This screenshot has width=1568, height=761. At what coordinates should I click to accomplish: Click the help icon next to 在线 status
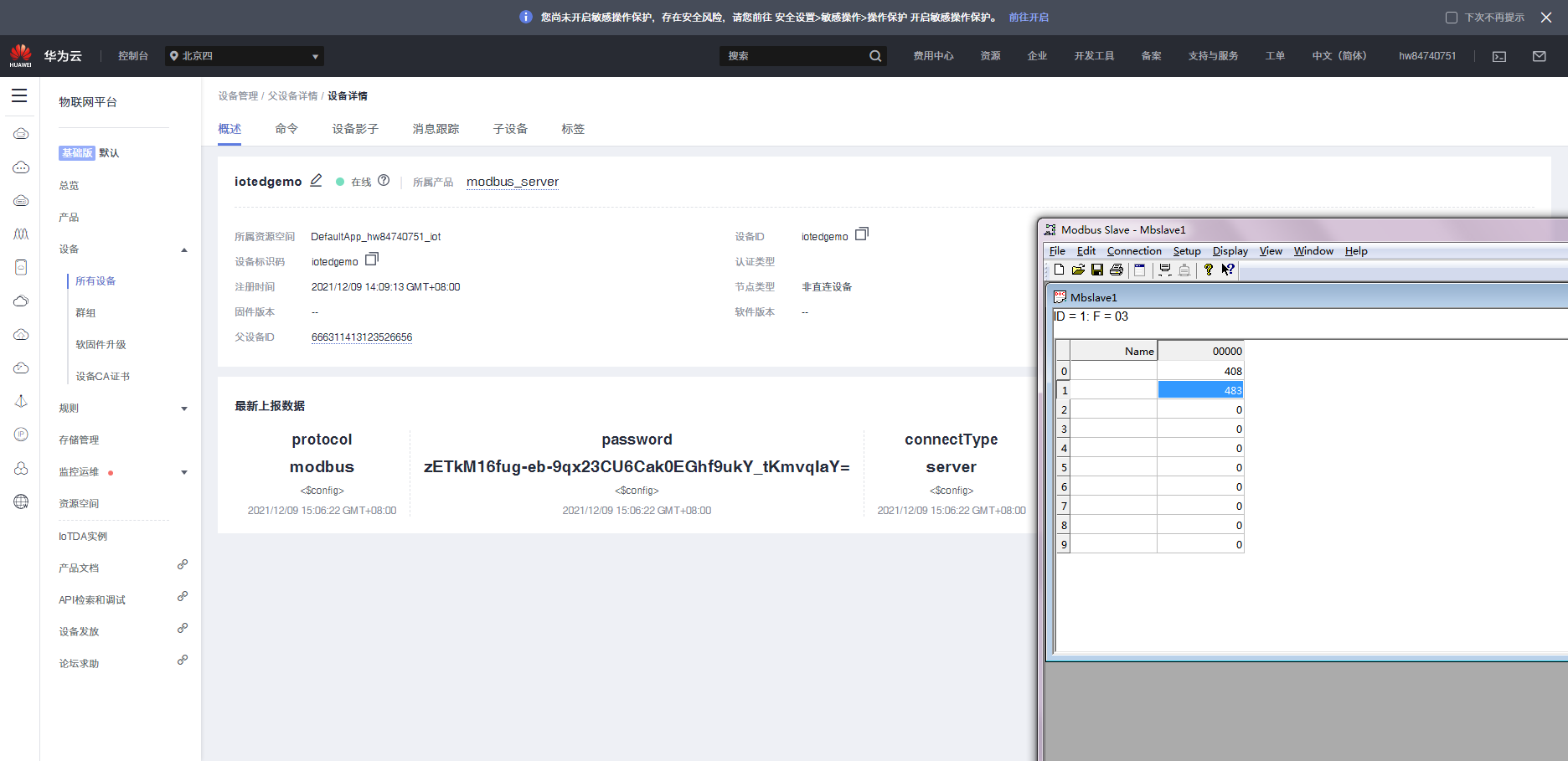tap(384, 181)
